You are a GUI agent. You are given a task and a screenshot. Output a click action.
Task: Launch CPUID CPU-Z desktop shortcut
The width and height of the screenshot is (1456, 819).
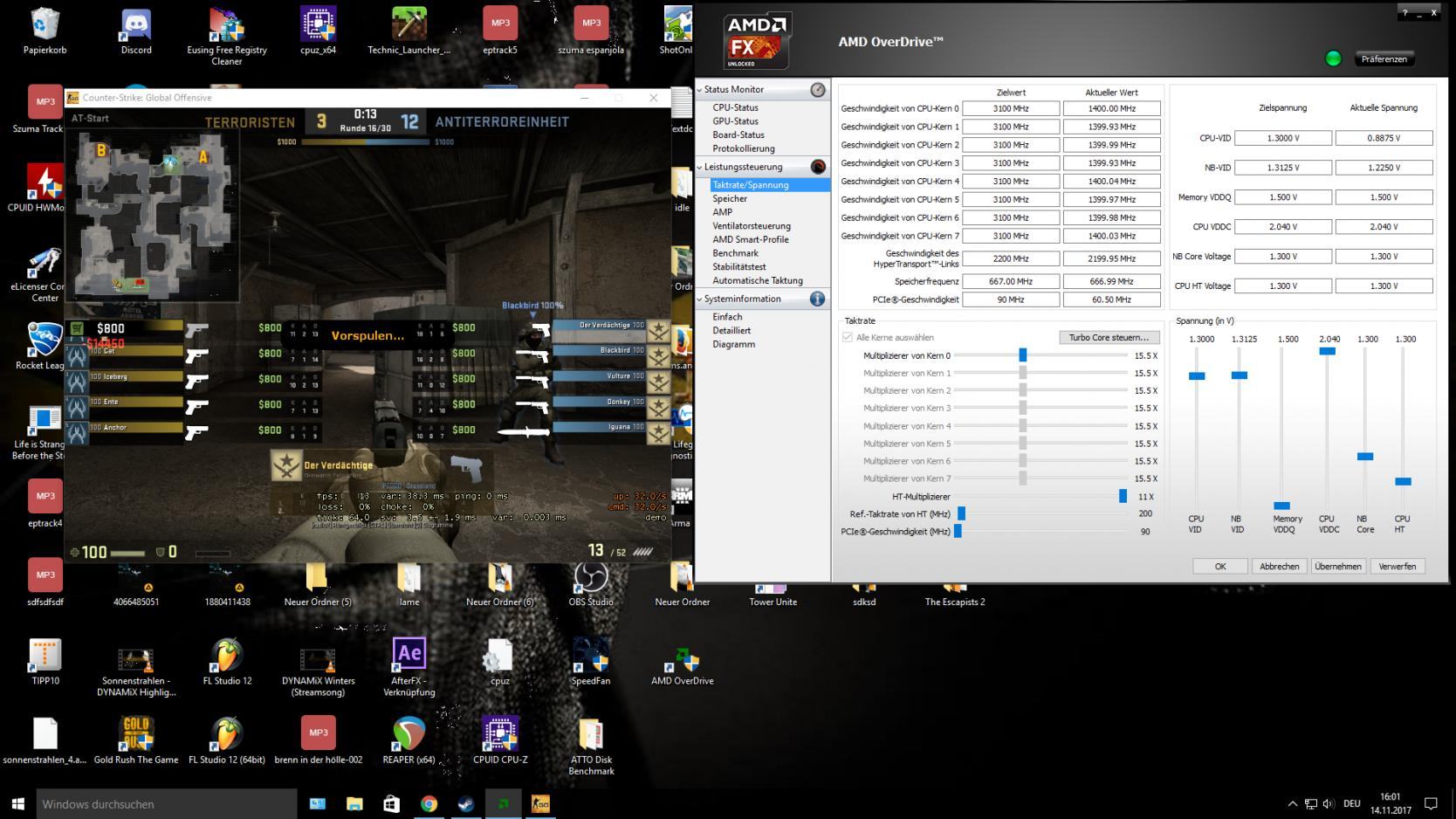coord(500,741)
